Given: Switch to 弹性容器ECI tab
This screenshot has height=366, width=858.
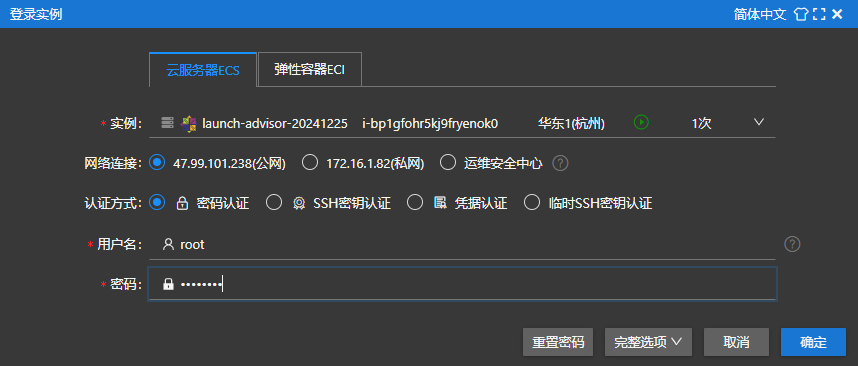Looking at the screenshot, I should tap(310, 69).
